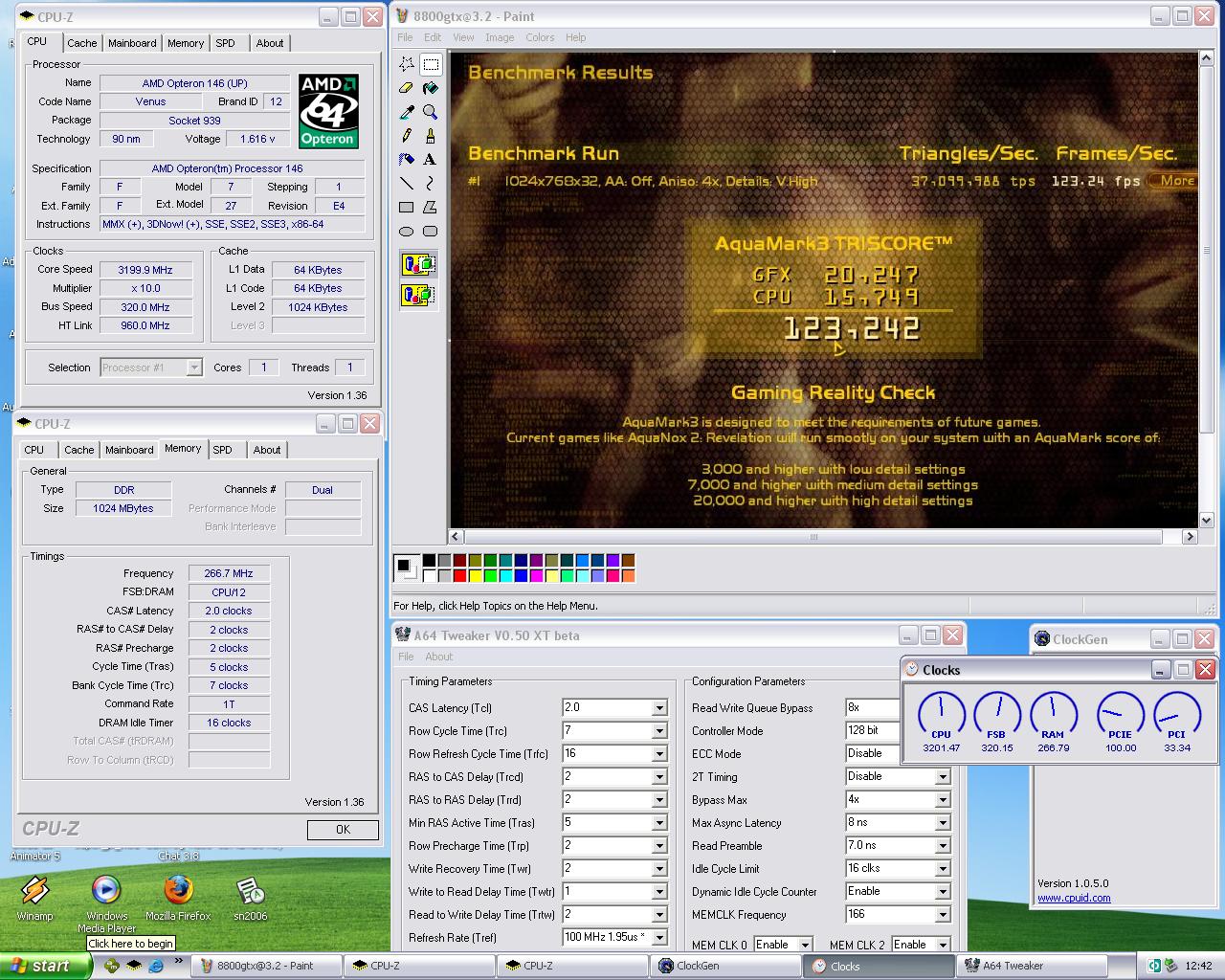
Task: Launch Windows Media Player from the desktop
Action: click(x=106, y=904)
